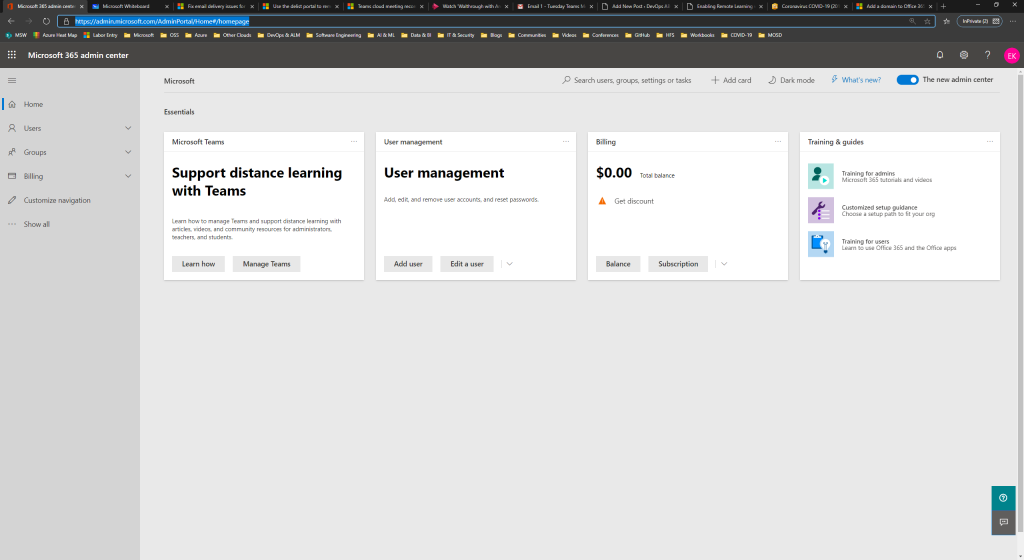
Task: Toggle The new admin center switch
Action: coord(907,80)
